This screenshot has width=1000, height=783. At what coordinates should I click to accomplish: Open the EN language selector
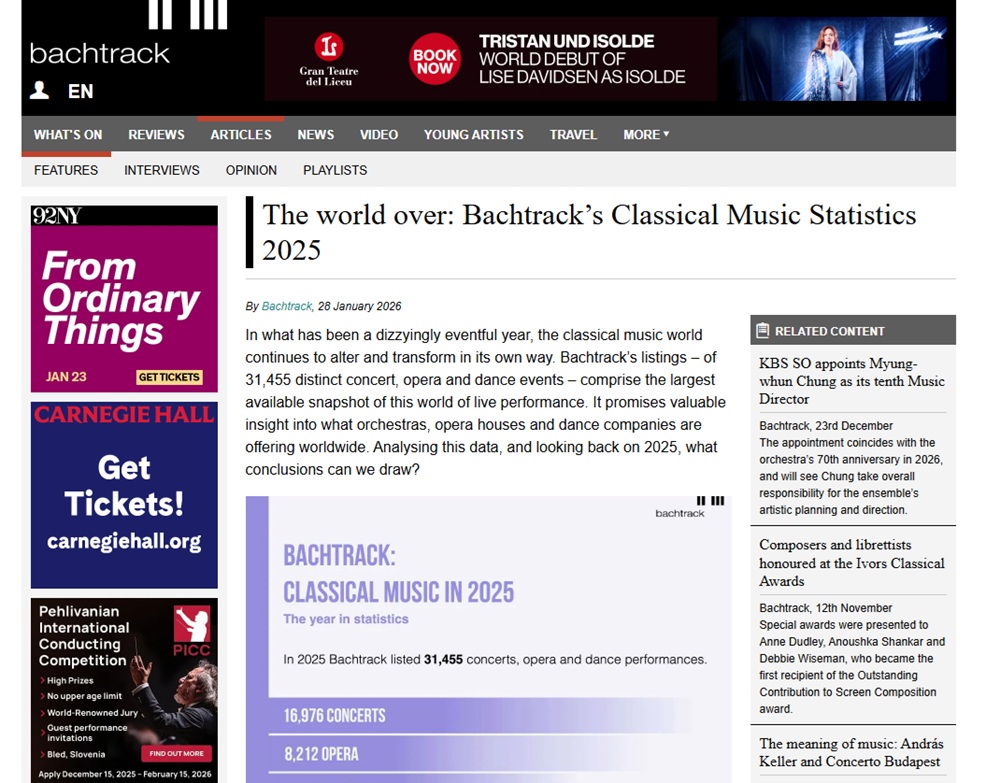click(80, 91)
